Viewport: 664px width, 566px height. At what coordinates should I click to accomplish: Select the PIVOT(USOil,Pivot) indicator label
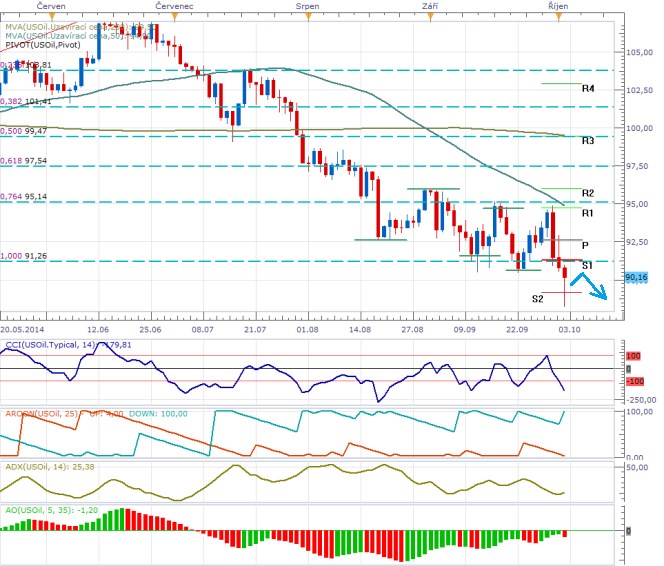[x=46, y=45]
